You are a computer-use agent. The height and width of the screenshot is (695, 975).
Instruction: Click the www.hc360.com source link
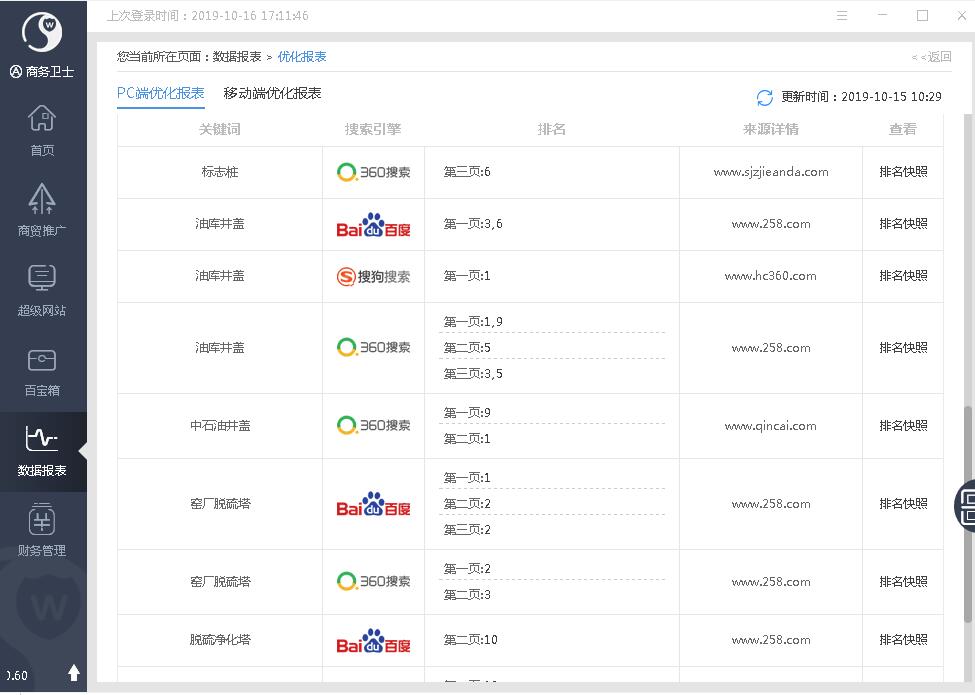(x=770, y=276)
